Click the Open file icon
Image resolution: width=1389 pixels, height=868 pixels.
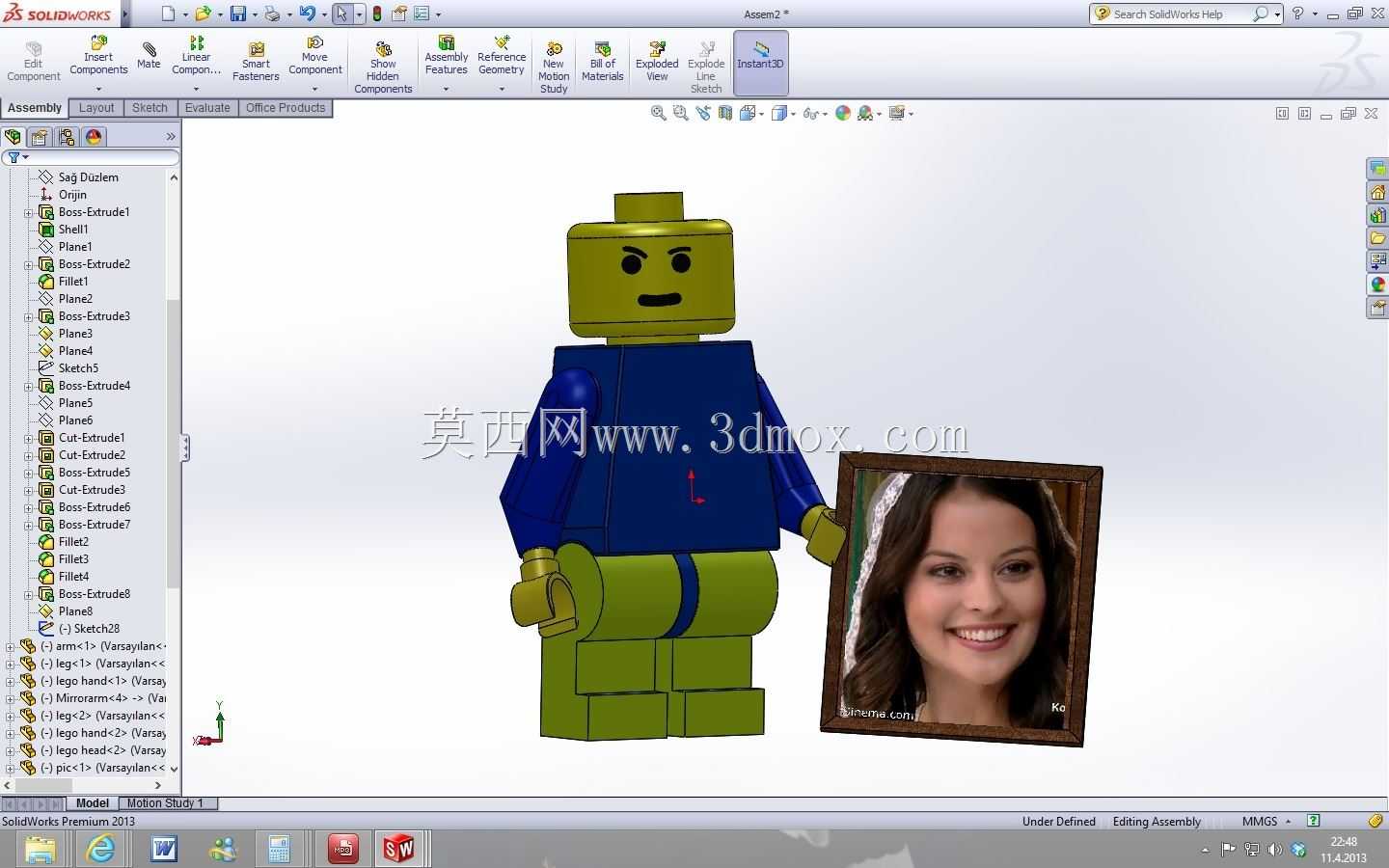[x=203, y=14]
